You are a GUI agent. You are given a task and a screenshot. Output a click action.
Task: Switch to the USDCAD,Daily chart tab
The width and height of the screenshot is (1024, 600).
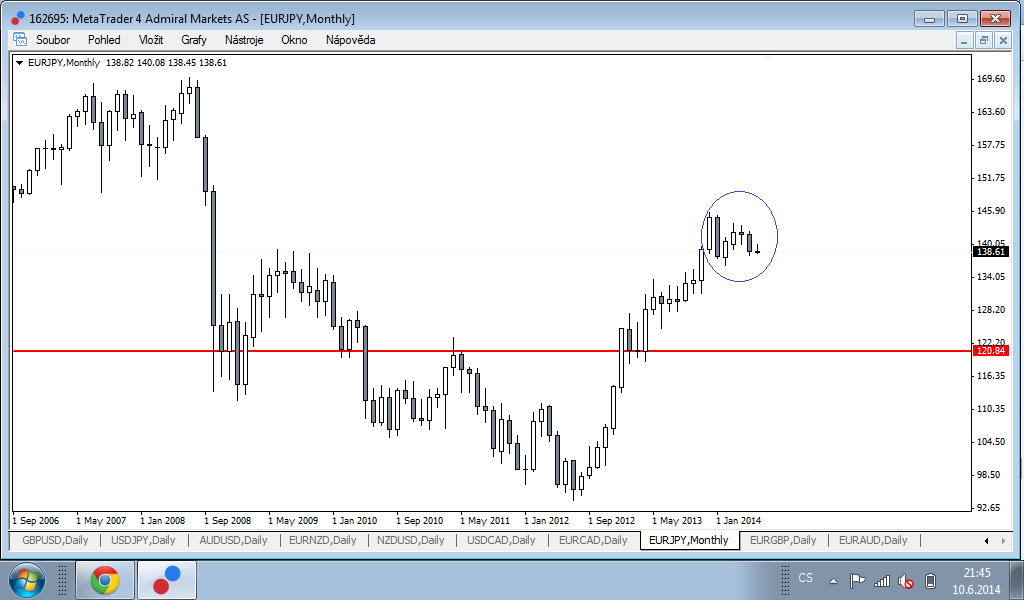coord(501,540)
